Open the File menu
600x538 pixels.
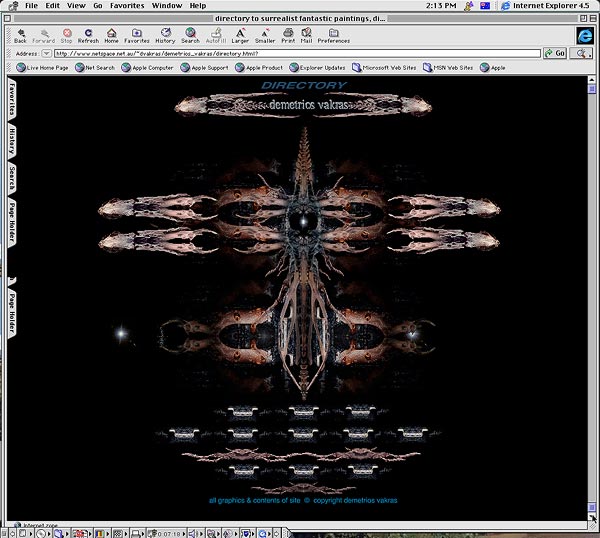(31, 6)
